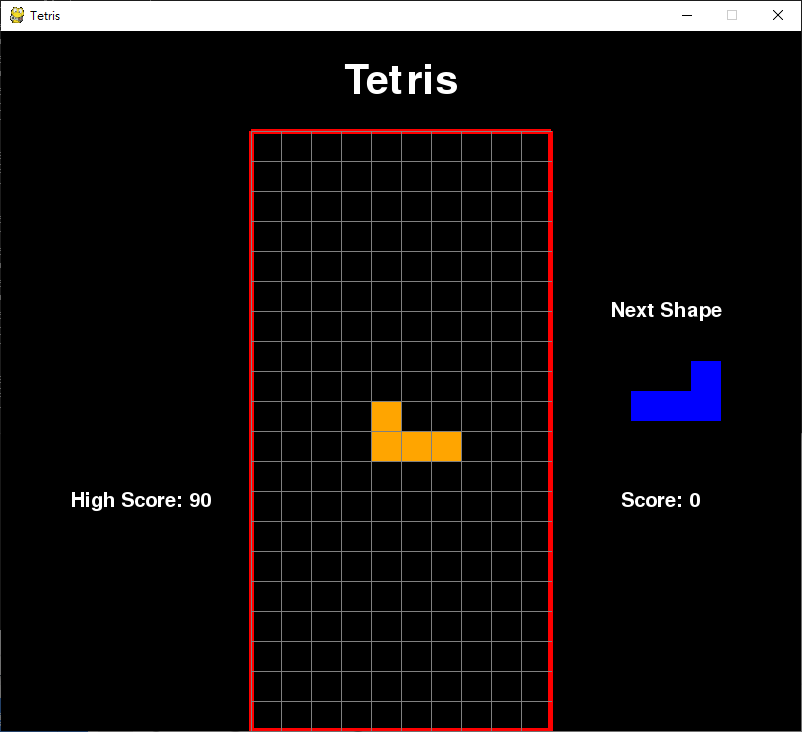Click the Tetris label in the title bar
Screen dimensions: 802x732
[45, 15]
